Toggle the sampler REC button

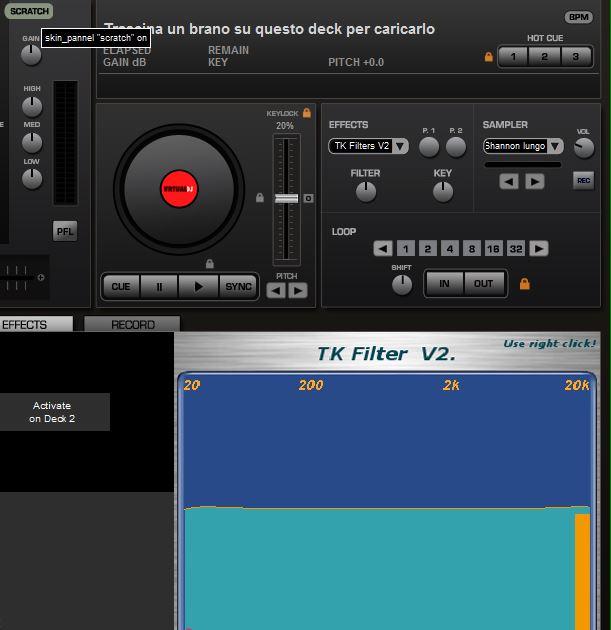click(x=583, y=181)
